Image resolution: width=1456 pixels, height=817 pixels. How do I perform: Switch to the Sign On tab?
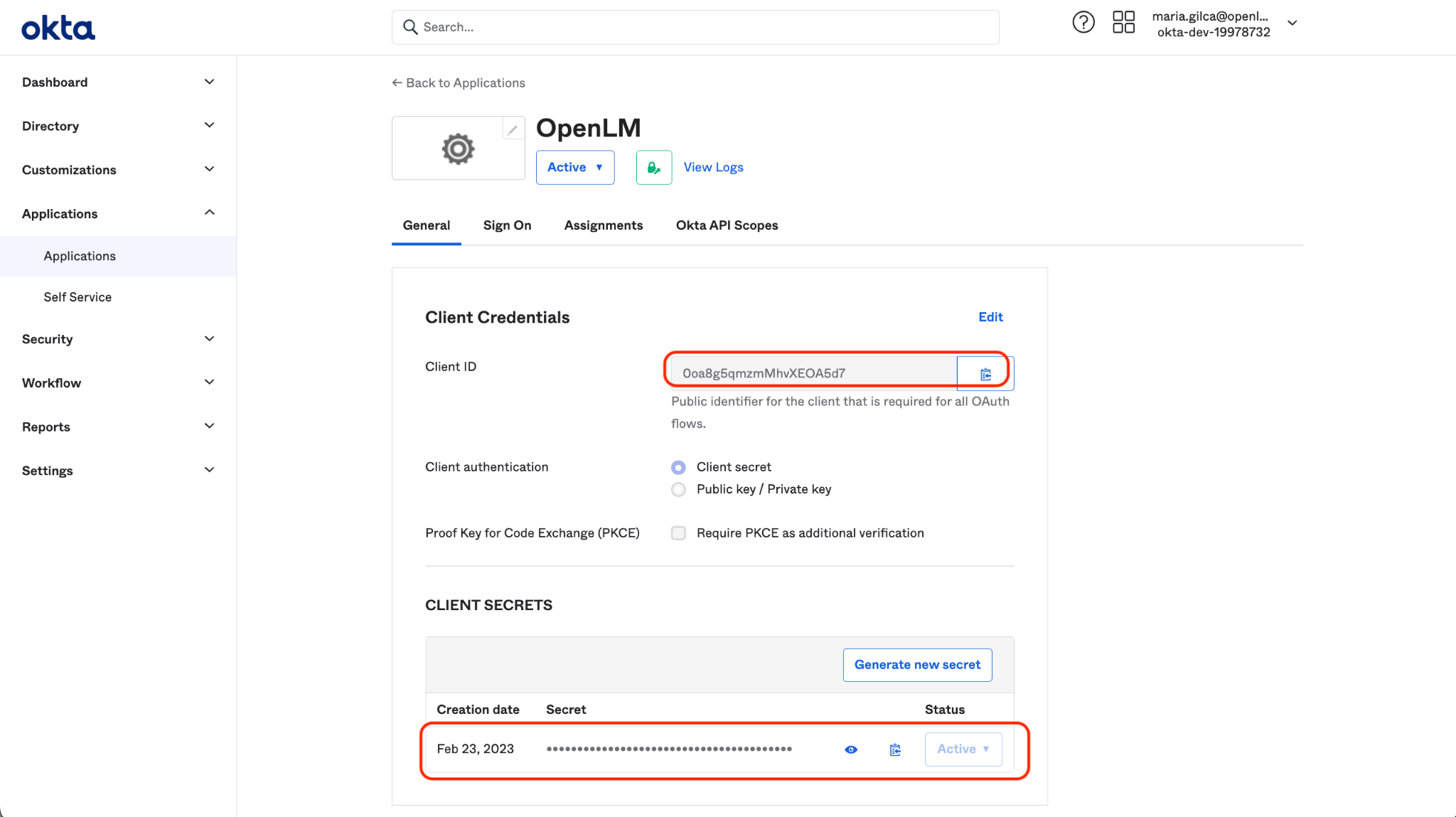tap(507, 225)
